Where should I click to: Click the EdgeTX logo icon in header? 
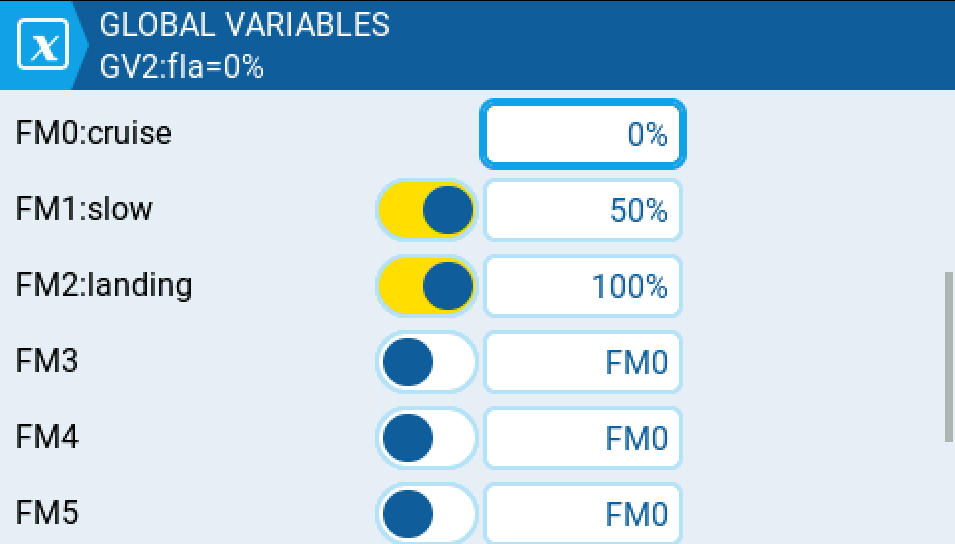(x=44, y=47)
